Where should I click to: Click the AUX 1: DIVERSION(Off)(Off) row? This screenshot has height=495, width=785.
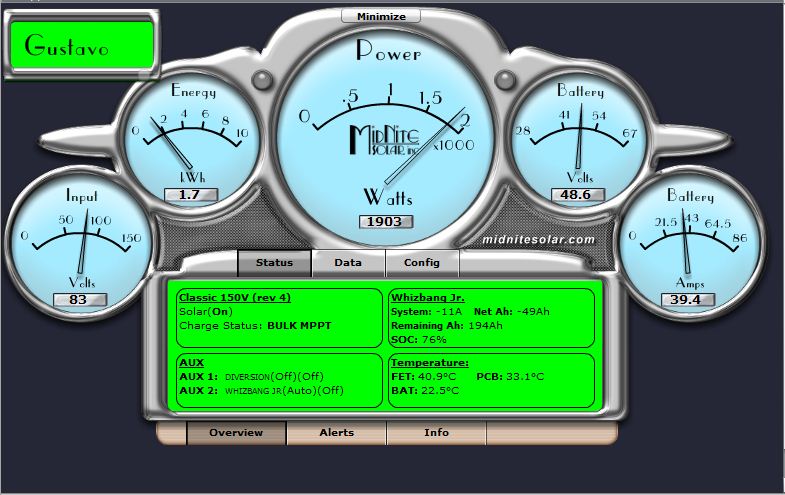[251, 376]
